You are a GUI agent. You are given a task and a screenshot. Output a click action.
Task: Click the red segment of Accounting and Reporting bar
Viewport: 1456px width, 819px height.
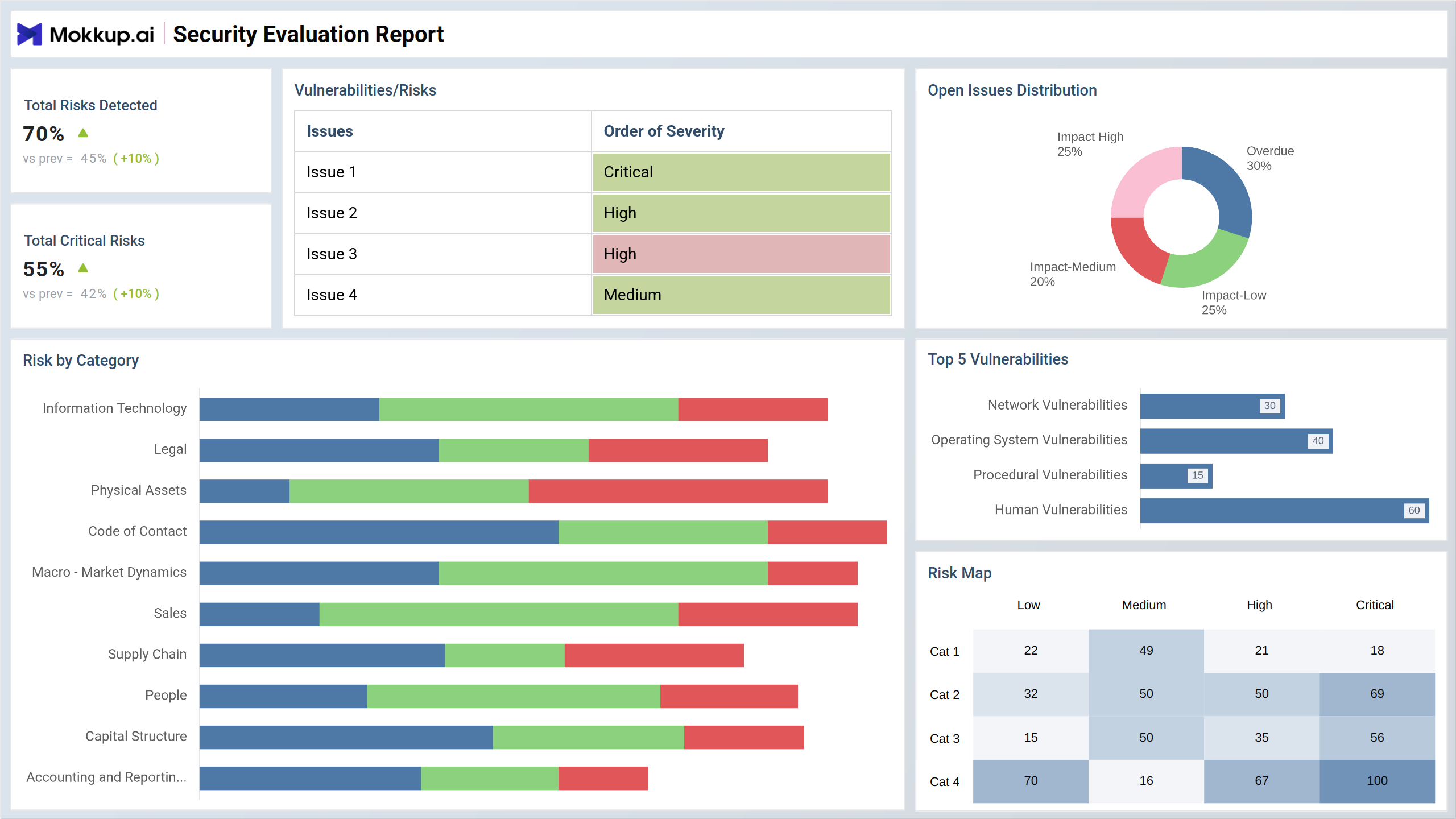(x=603, y=778)
